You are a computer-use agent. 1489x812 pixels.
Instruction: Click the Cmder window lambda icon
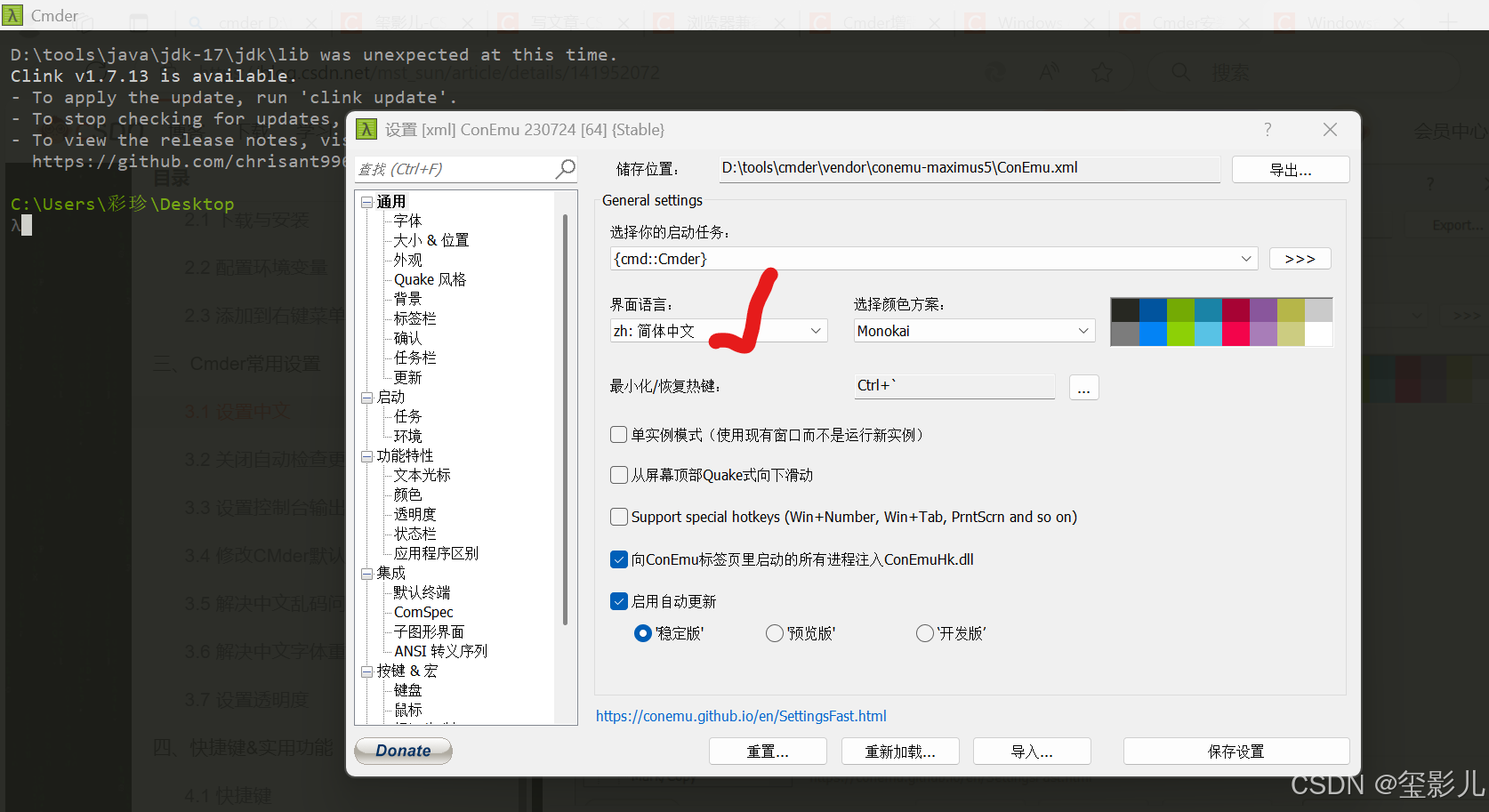click(x=12, y=15)
